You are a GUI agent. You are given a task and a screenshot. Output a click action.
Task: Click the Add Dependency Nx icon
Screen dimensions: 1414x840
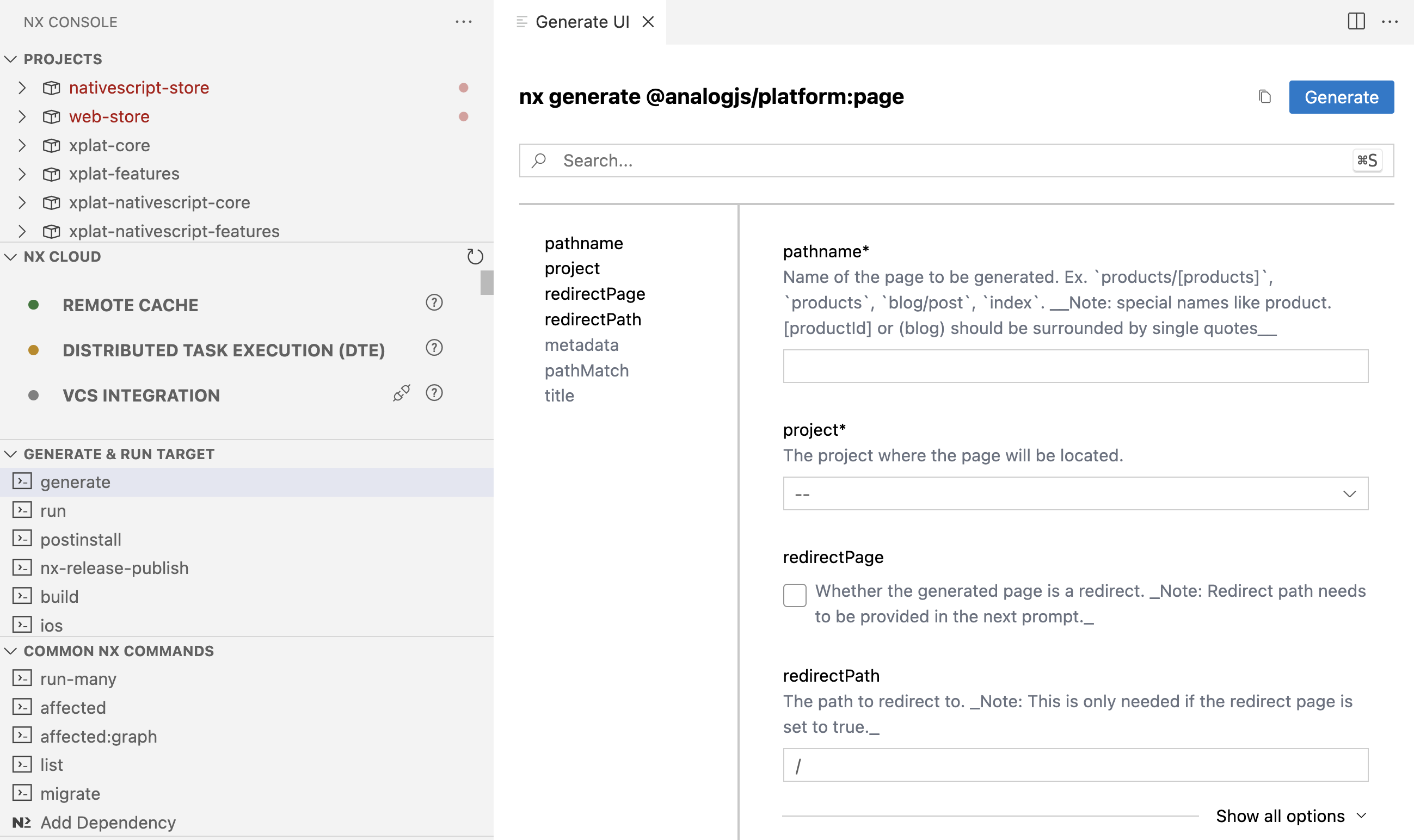pyautogui.click(x=22, y=822)
